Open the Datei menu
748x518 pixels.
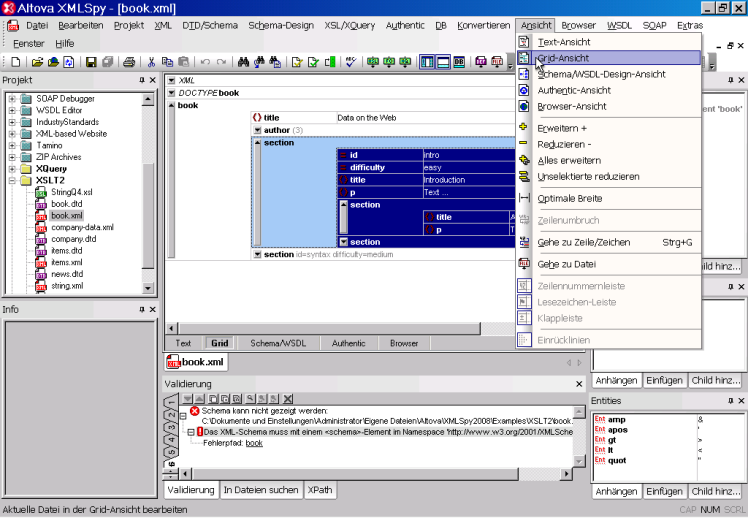pos(37,25)
